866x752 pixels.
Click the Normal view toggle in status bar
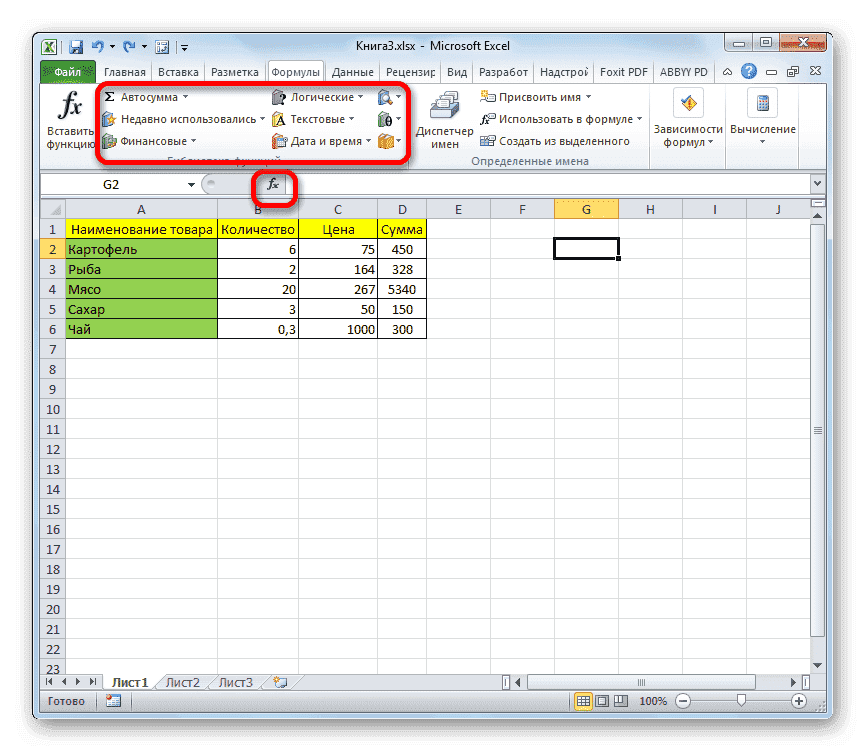click(x=583, y=701)
